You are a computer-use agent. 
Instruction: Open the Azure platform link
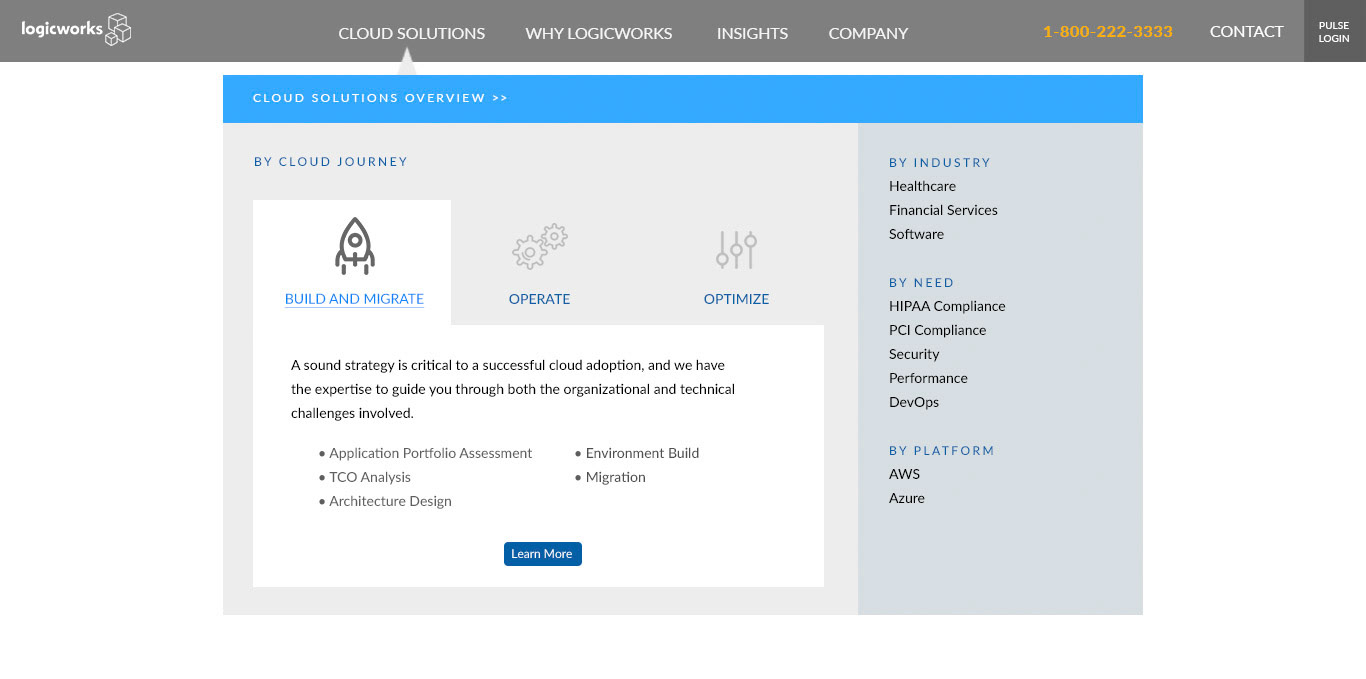[906, 498]
